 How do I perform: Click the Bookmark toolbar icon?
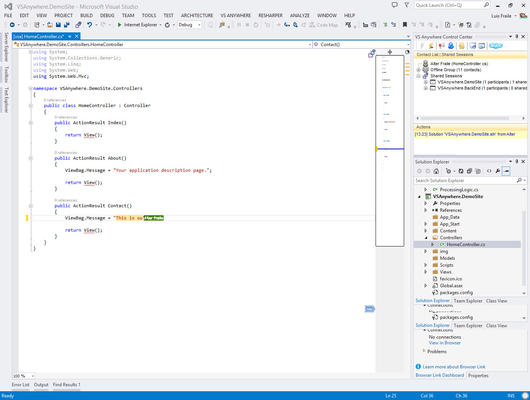(405, 25)
